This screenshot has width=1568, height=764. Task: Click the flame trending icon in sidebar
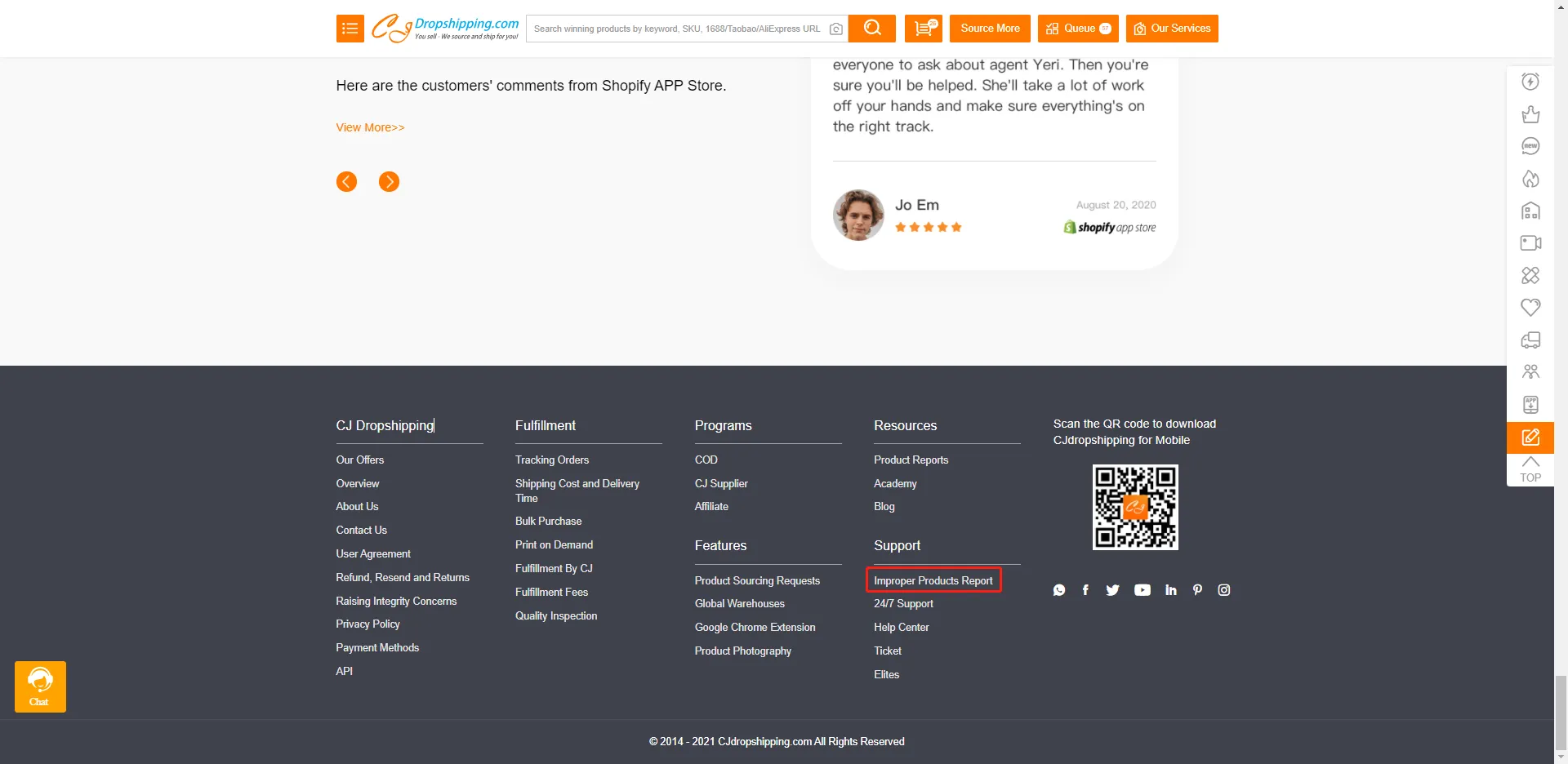[x=1530, y=179]
